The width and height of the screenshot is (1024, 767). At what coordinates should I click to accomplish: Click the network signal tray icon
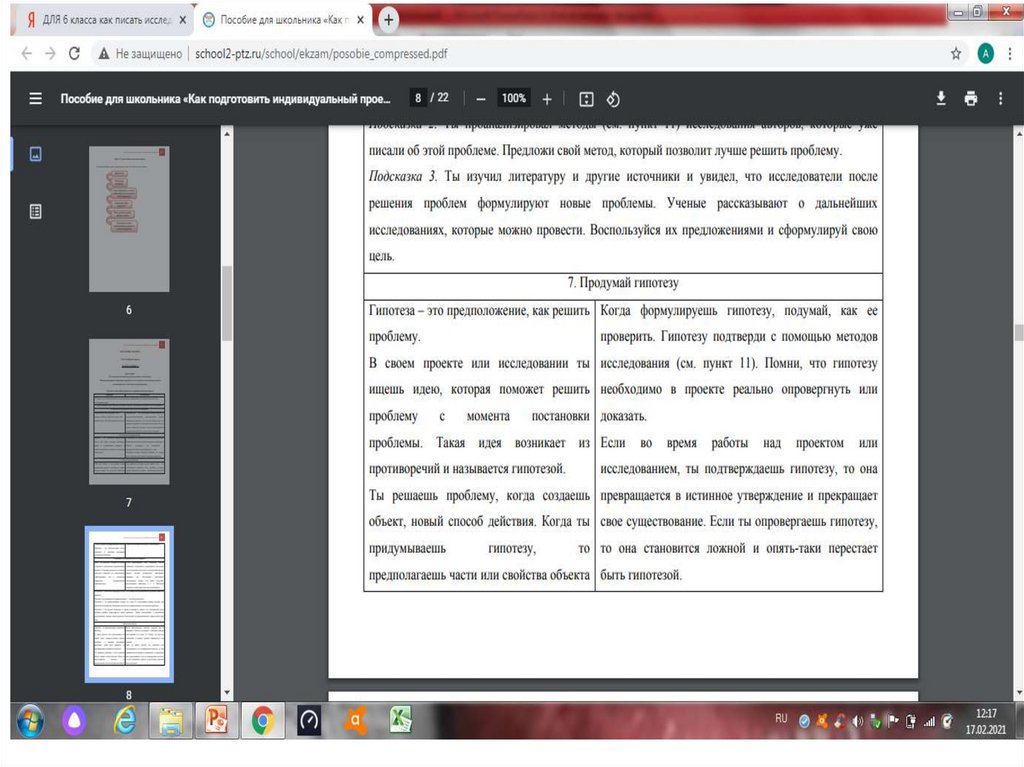[929, 721]
